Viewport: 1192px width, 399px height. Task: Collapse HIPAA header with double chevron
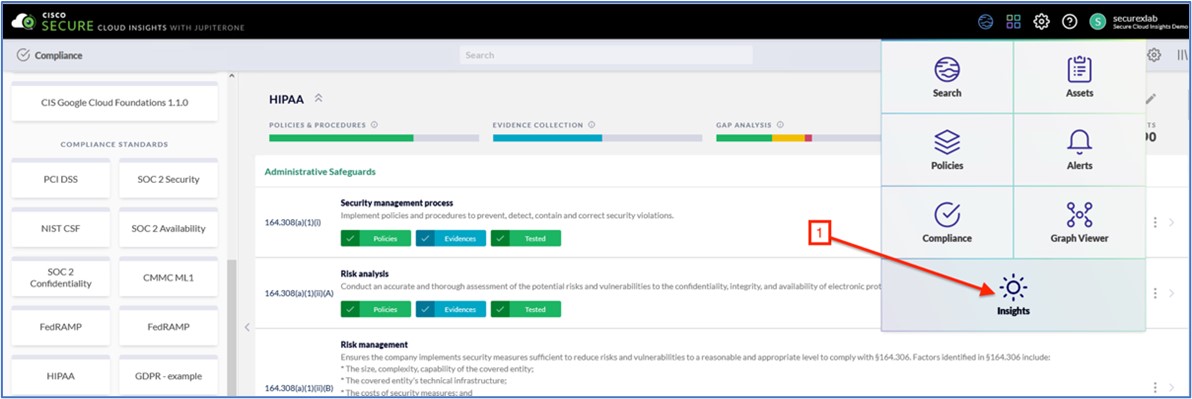319,99
